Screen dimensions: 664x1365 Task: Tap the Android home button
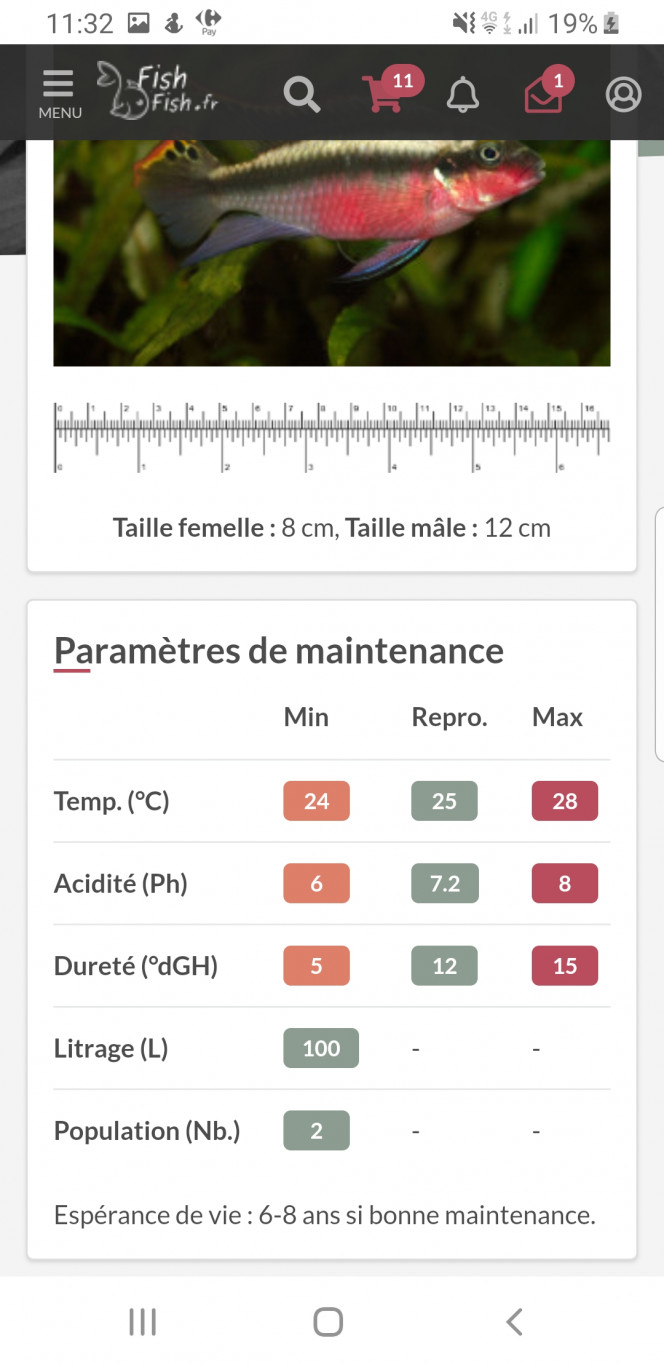point(328,1322)
